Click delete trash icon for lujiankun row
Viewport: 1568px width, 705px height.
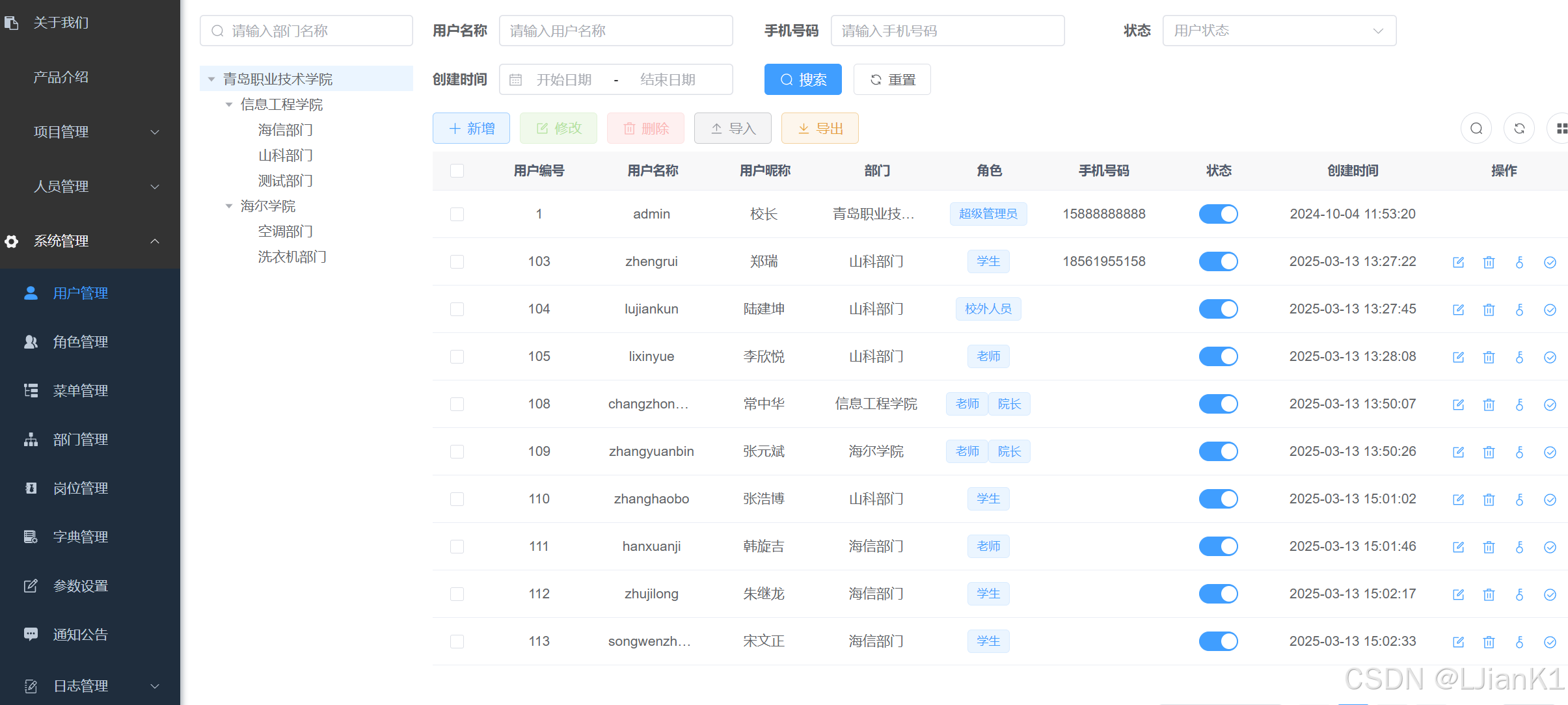point(1489,310)
